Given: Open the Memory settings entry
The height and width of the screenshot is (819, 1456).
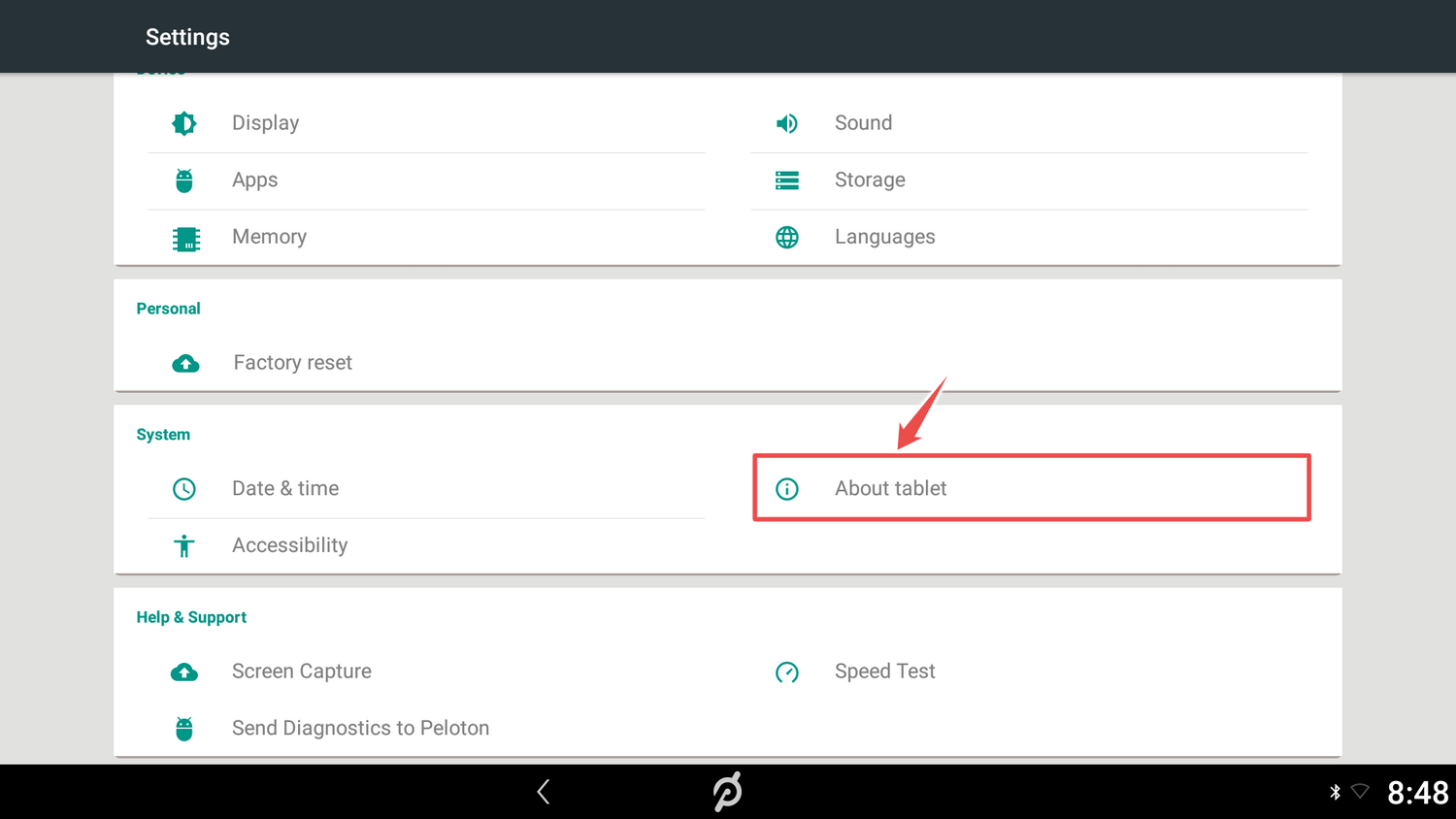Looking at the screenshot, I should (269, 237).
